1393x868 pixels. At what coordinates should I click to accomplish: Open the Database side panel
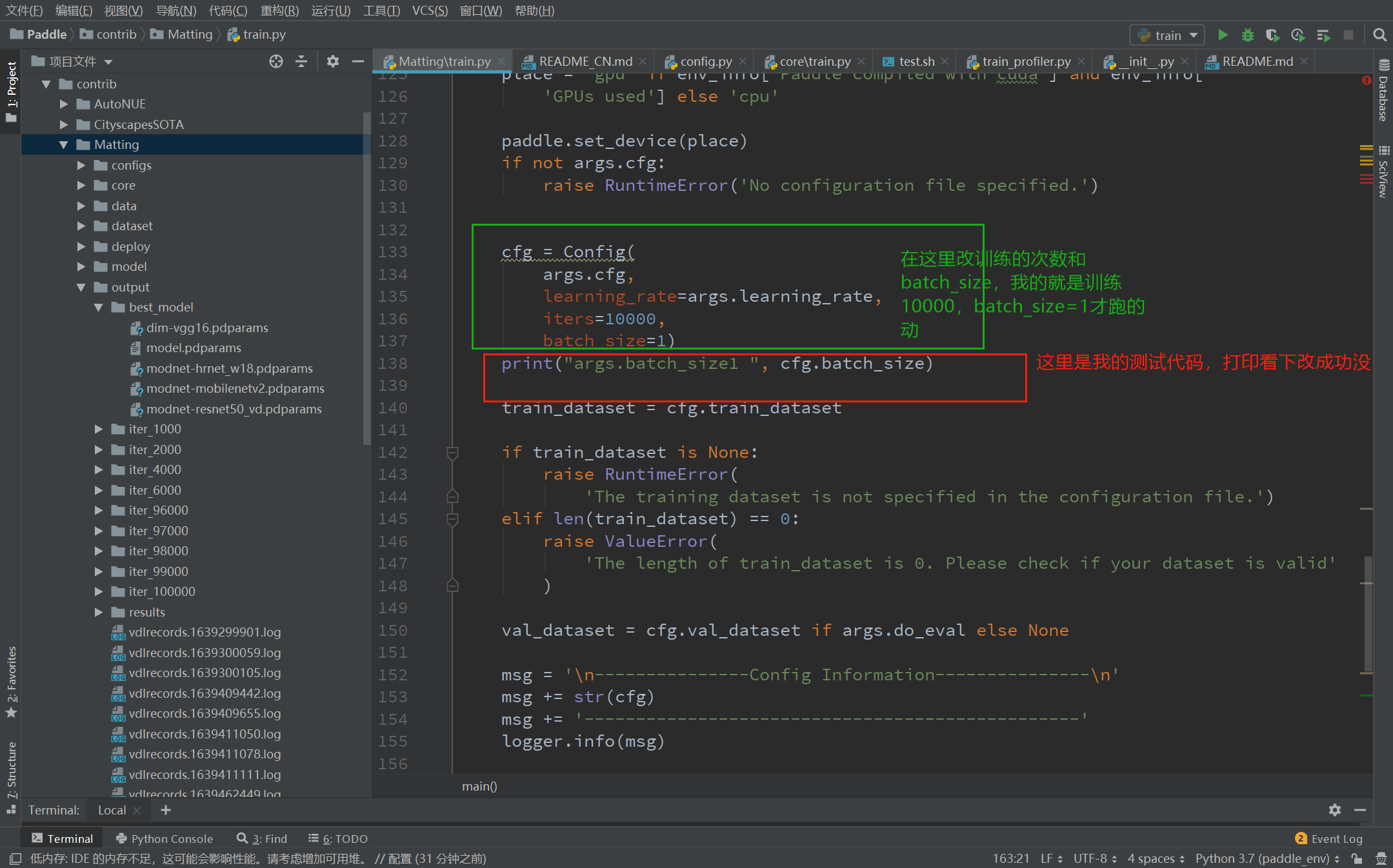pos(1383,91)
